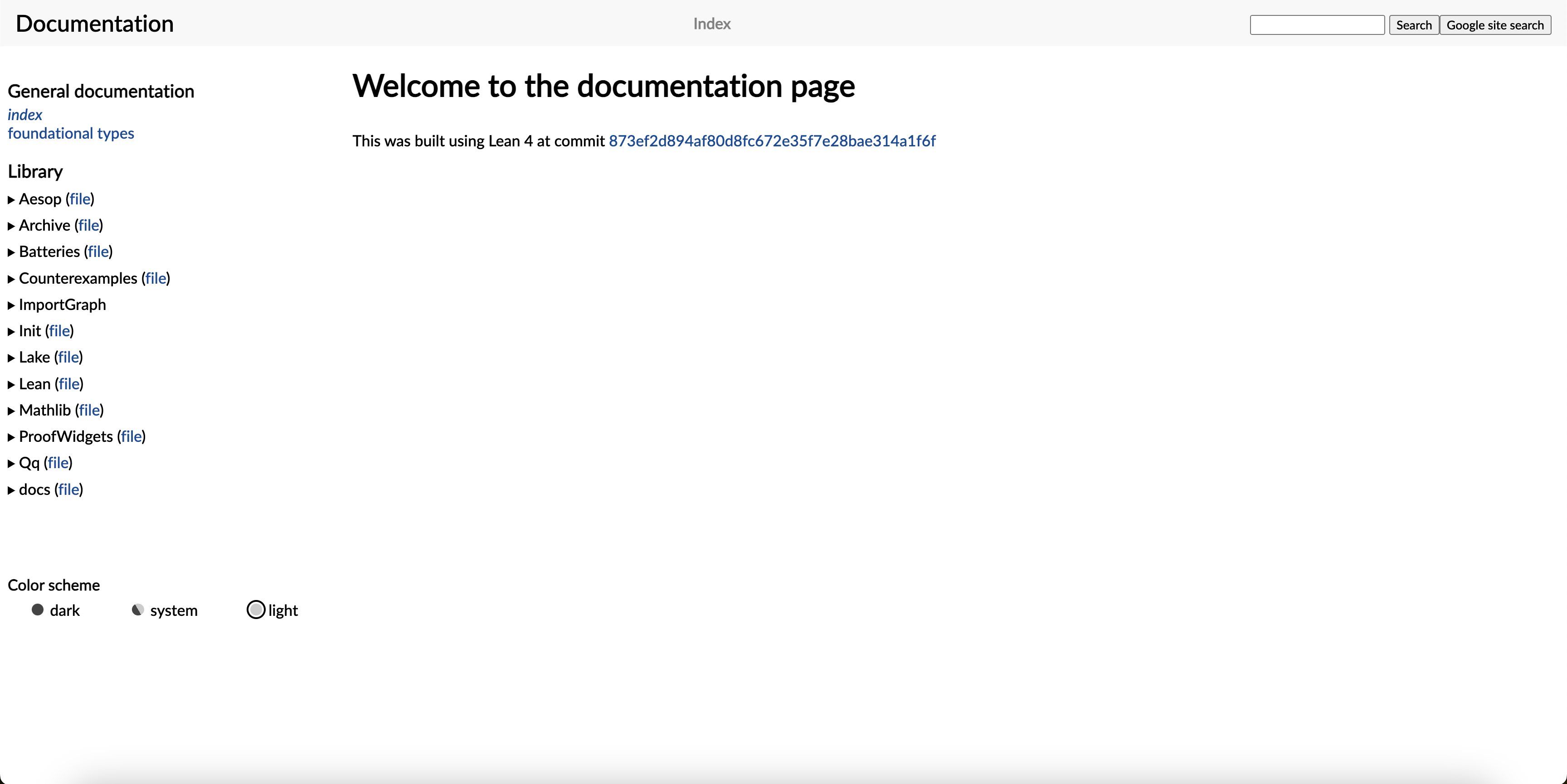Open the Batteries file link
This screenshot has height=784, width=1567.
[x=98, y=251]
